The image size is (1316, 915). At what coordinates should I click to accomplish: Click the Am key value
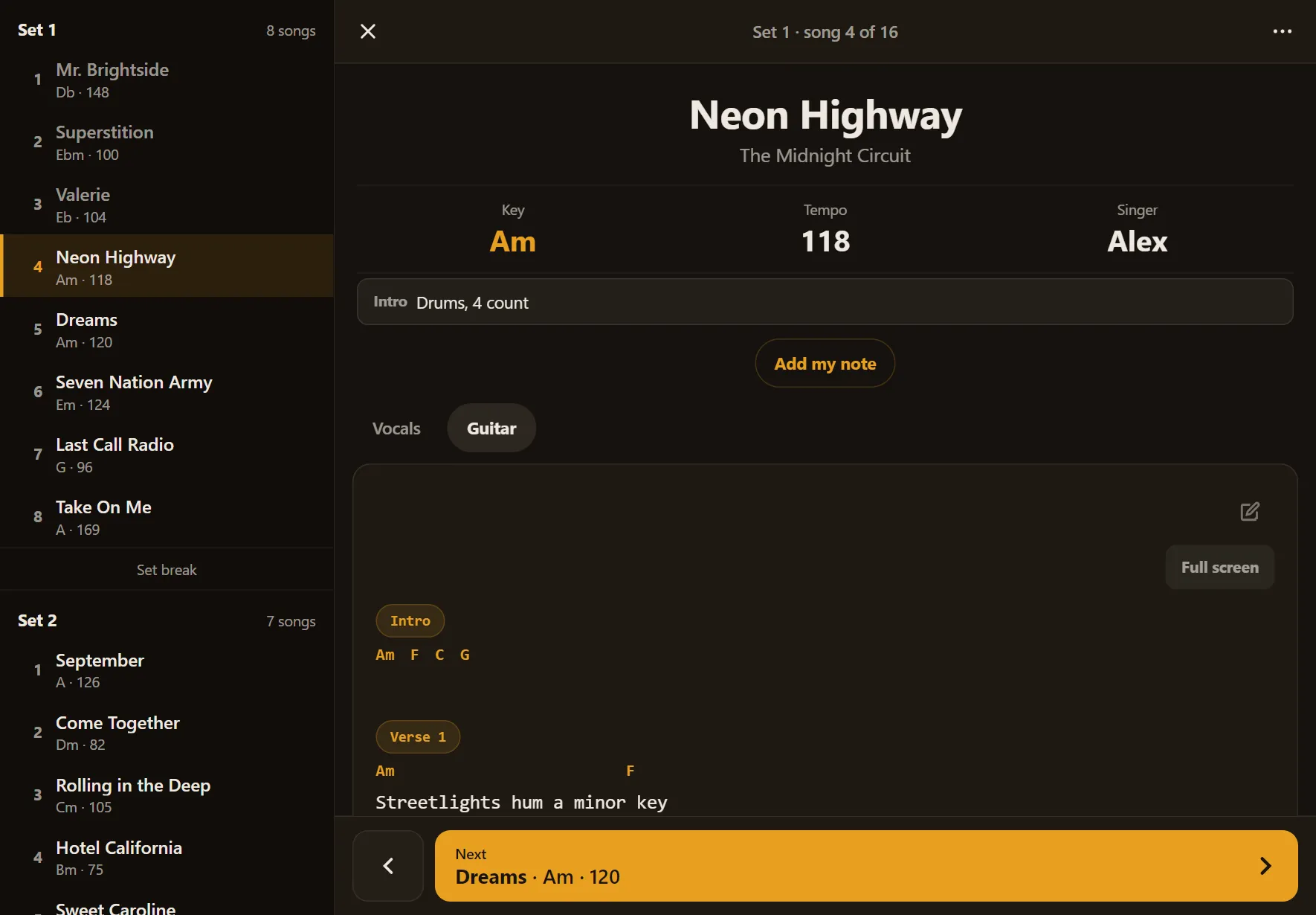[512, 241]
